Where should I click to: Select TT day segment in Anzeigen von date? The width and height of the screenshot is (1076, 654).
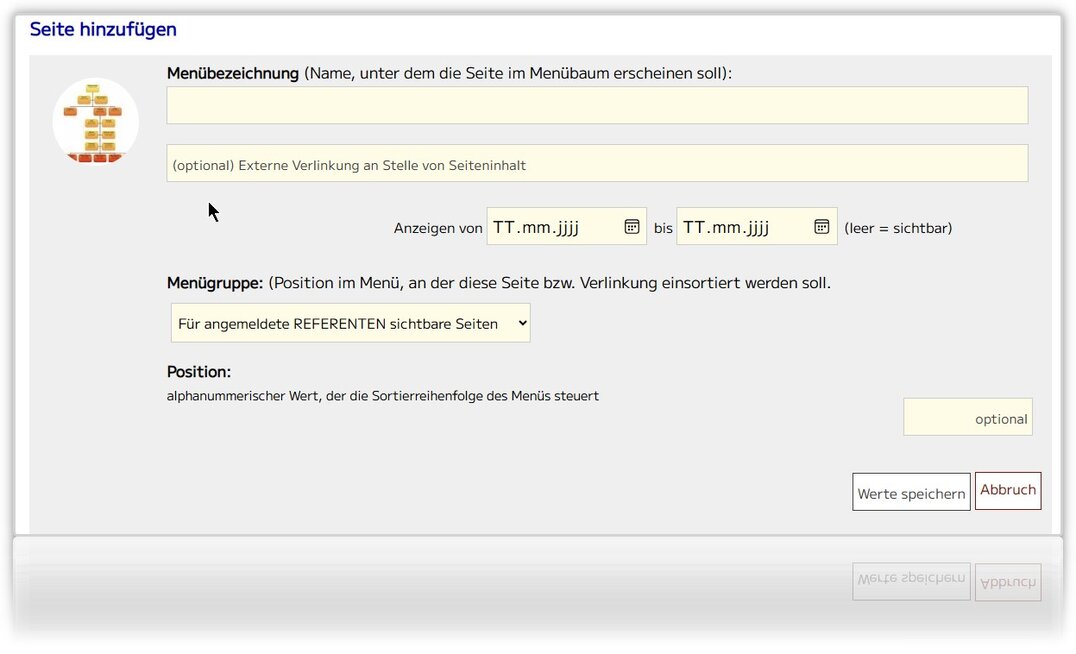[504, 227]
